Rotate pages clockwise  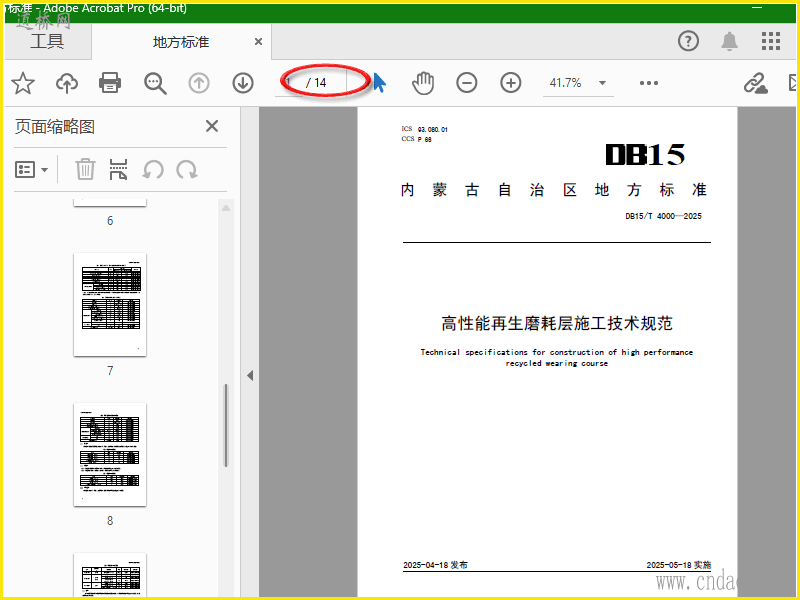(187, 169)
